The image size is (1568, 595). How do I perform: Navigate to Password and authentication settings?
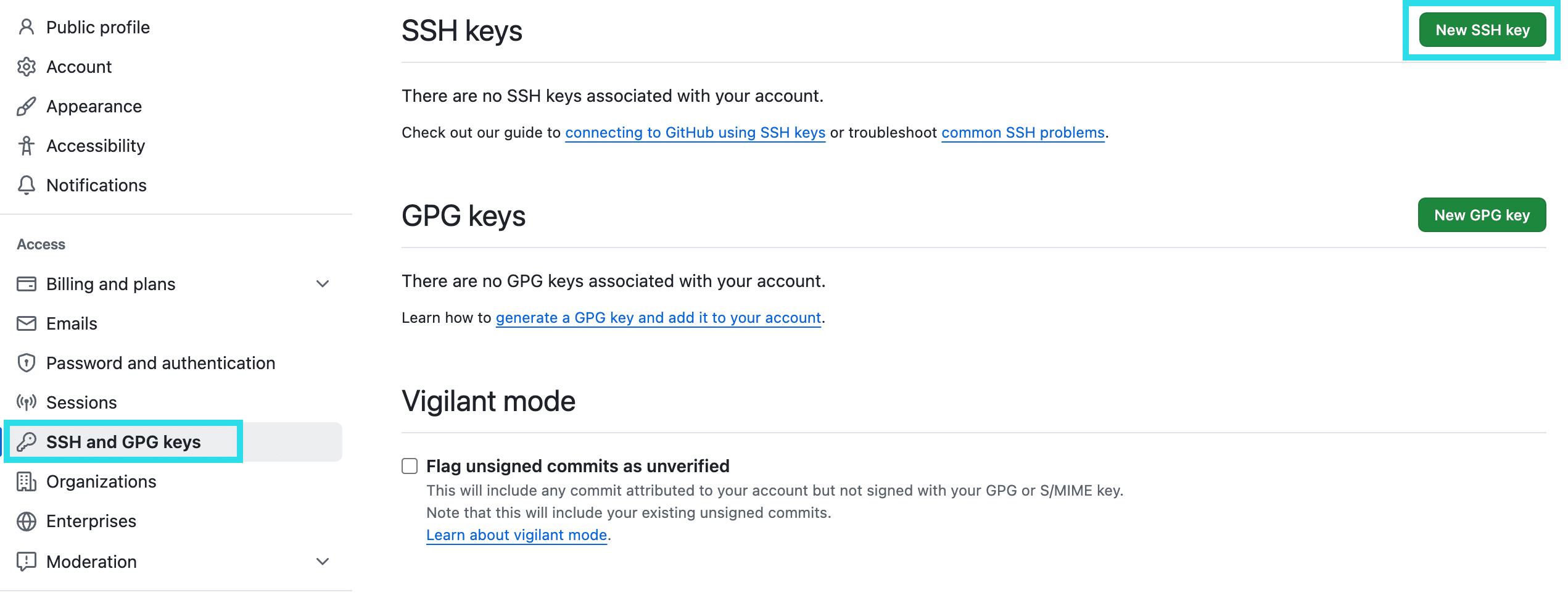tap(160, 362)
